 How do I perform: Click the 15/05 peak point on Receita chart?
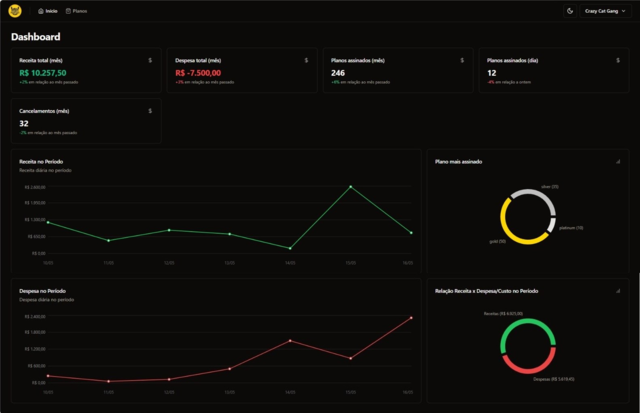click(x=351, y=187)
